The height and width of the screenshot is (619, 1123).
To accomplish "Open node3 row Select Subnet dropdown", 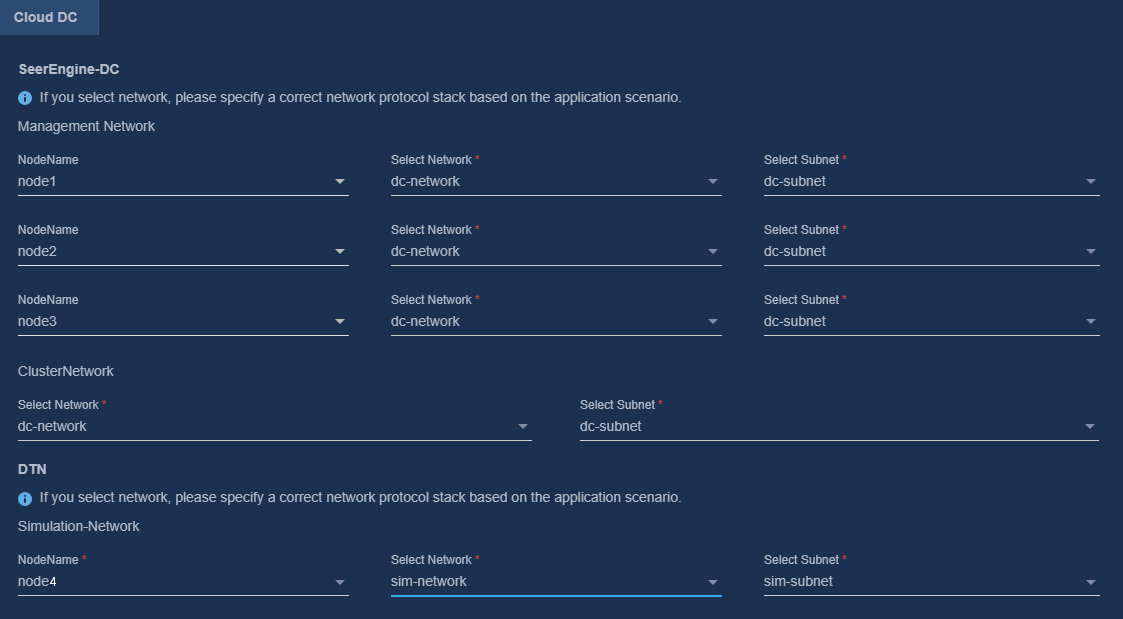I will coord(931,321).
